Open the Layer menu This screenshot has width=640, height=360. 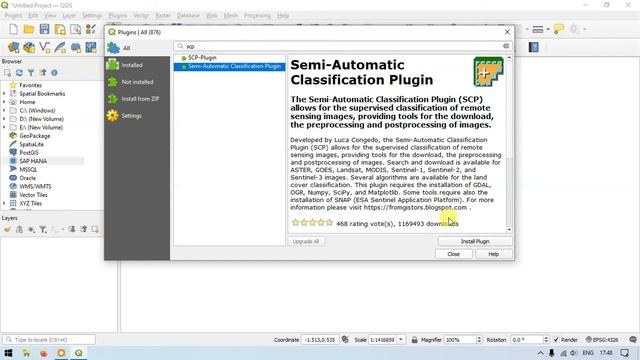(x=69, y=16)
